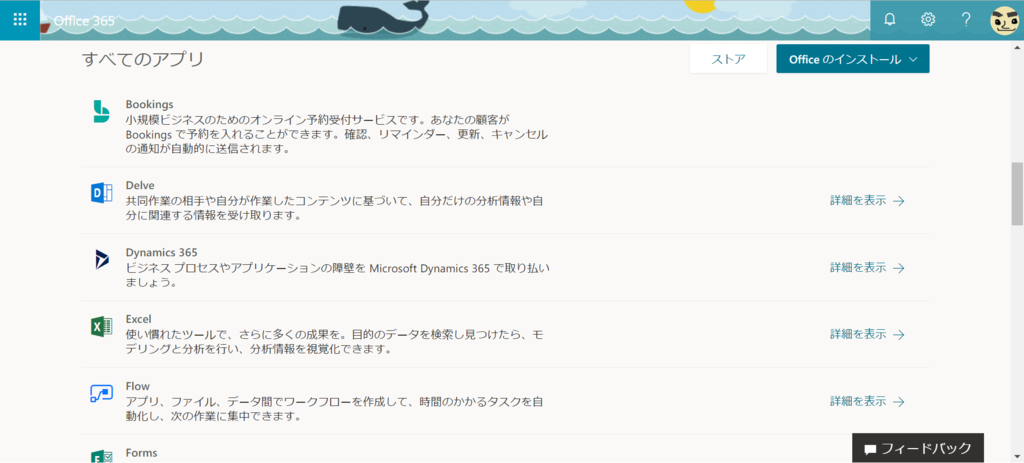
Task: Click the vertical scrollbar thumb
Action: point(1017,193)
